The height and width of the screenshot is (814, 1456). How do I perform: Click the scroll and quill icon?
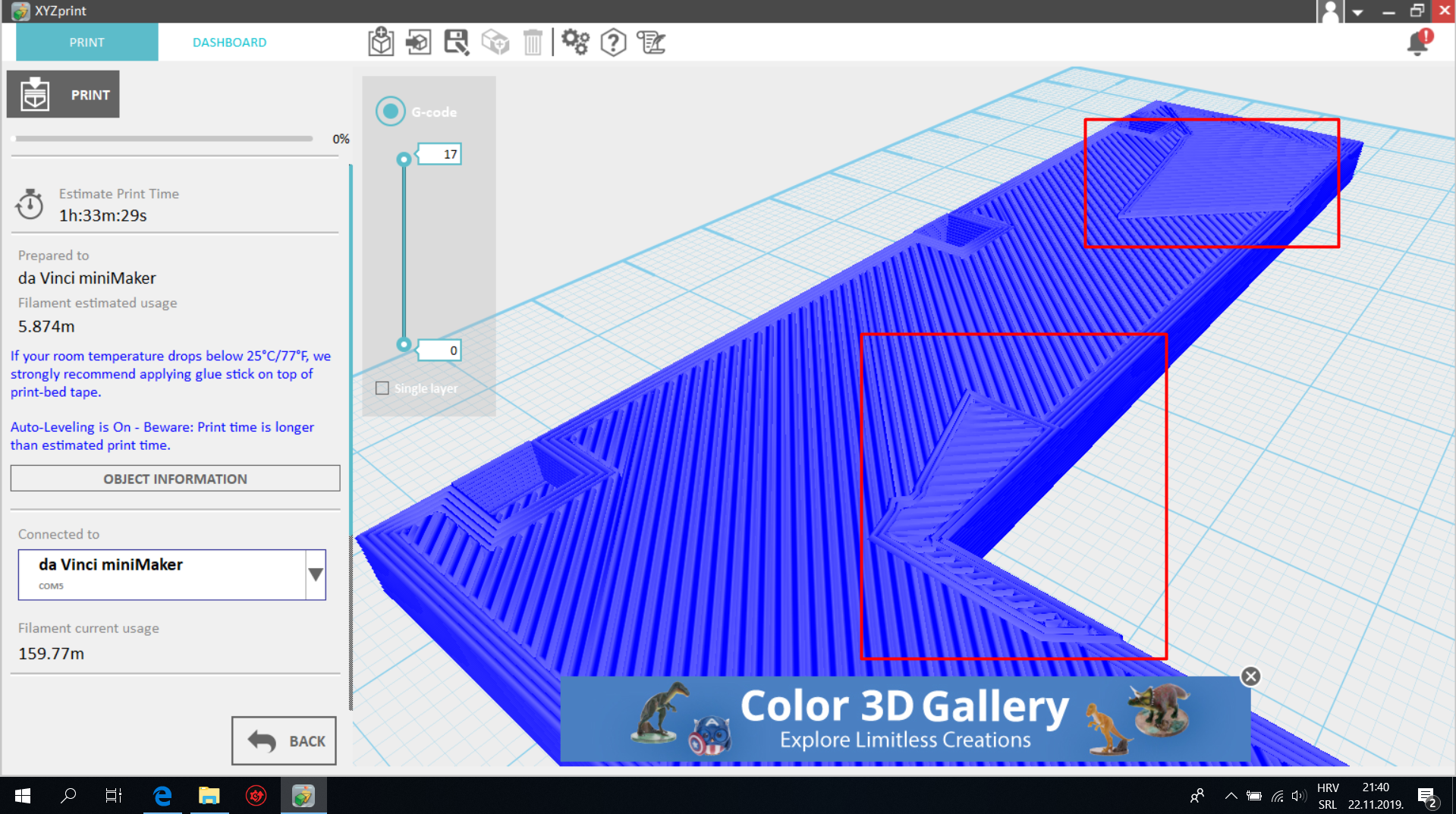651,42
